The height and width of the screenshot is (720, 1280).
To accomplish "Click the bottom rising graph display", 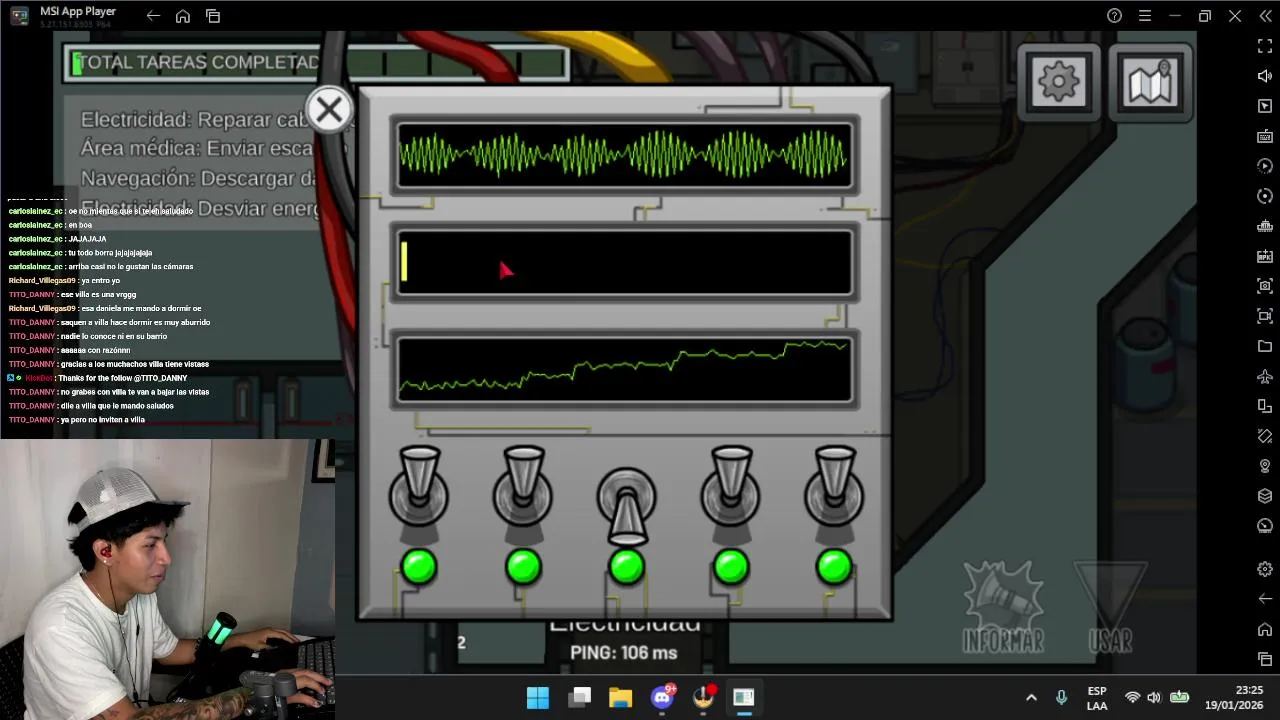I will coord(625,369).
